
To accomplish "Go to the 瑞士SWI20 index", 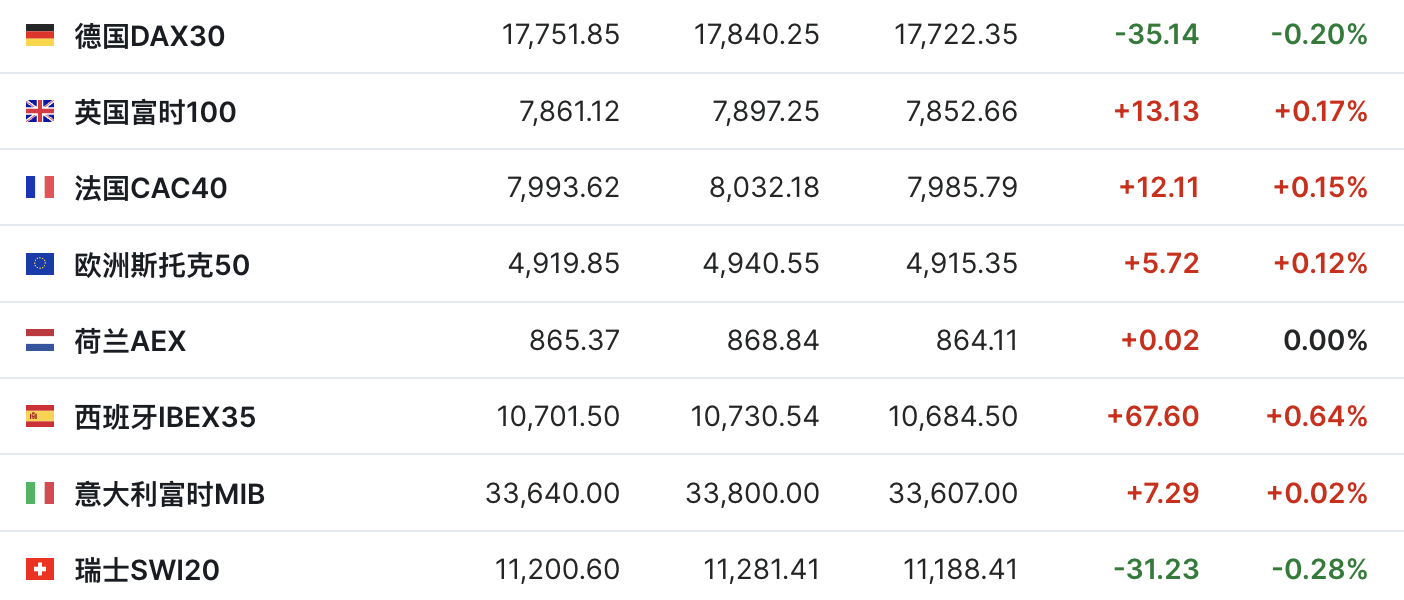I will click(147, 570).
